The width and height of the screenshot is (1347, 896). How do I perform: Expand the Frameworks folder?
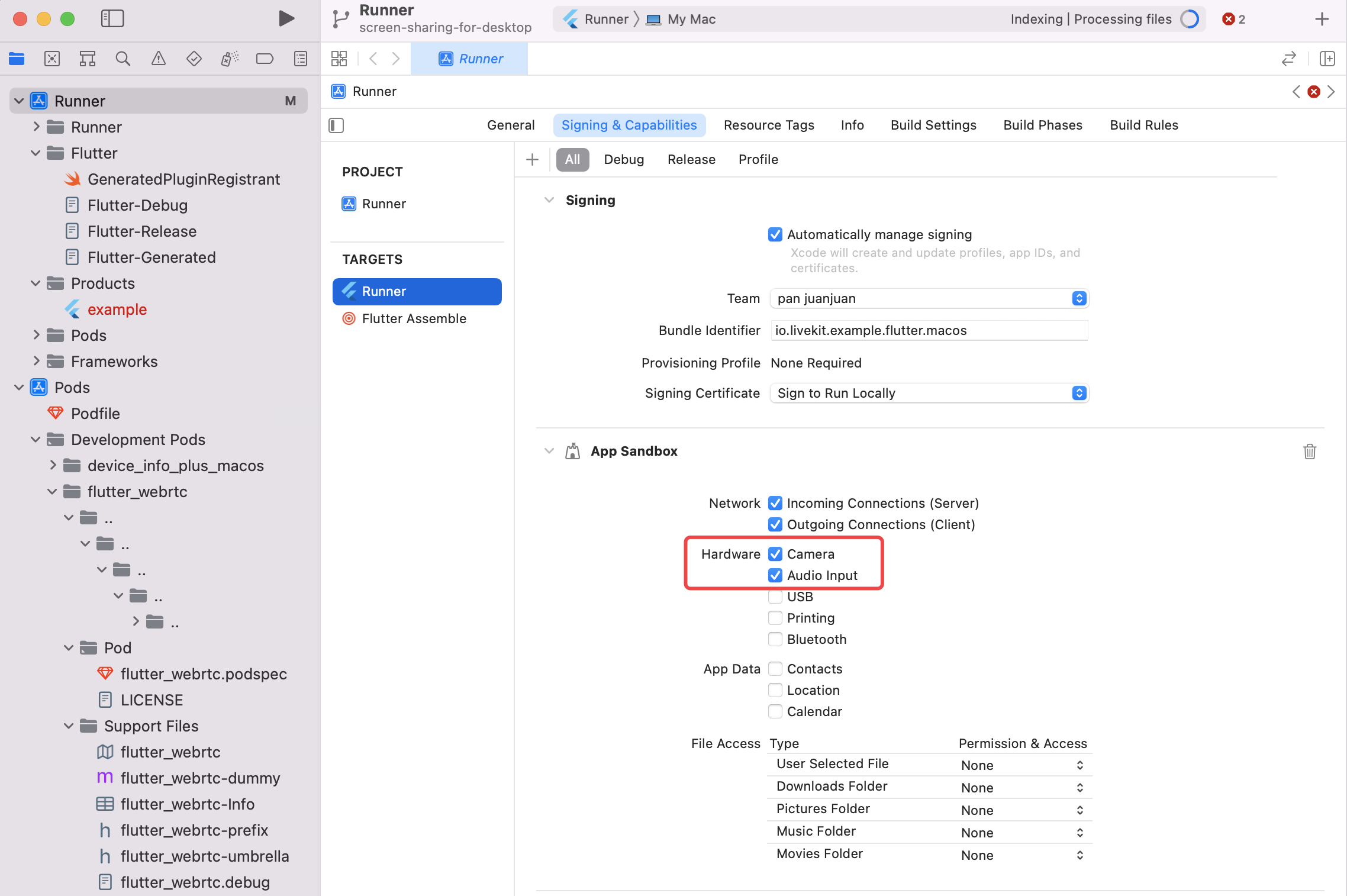pyautogui.click(x=36, y=361)
